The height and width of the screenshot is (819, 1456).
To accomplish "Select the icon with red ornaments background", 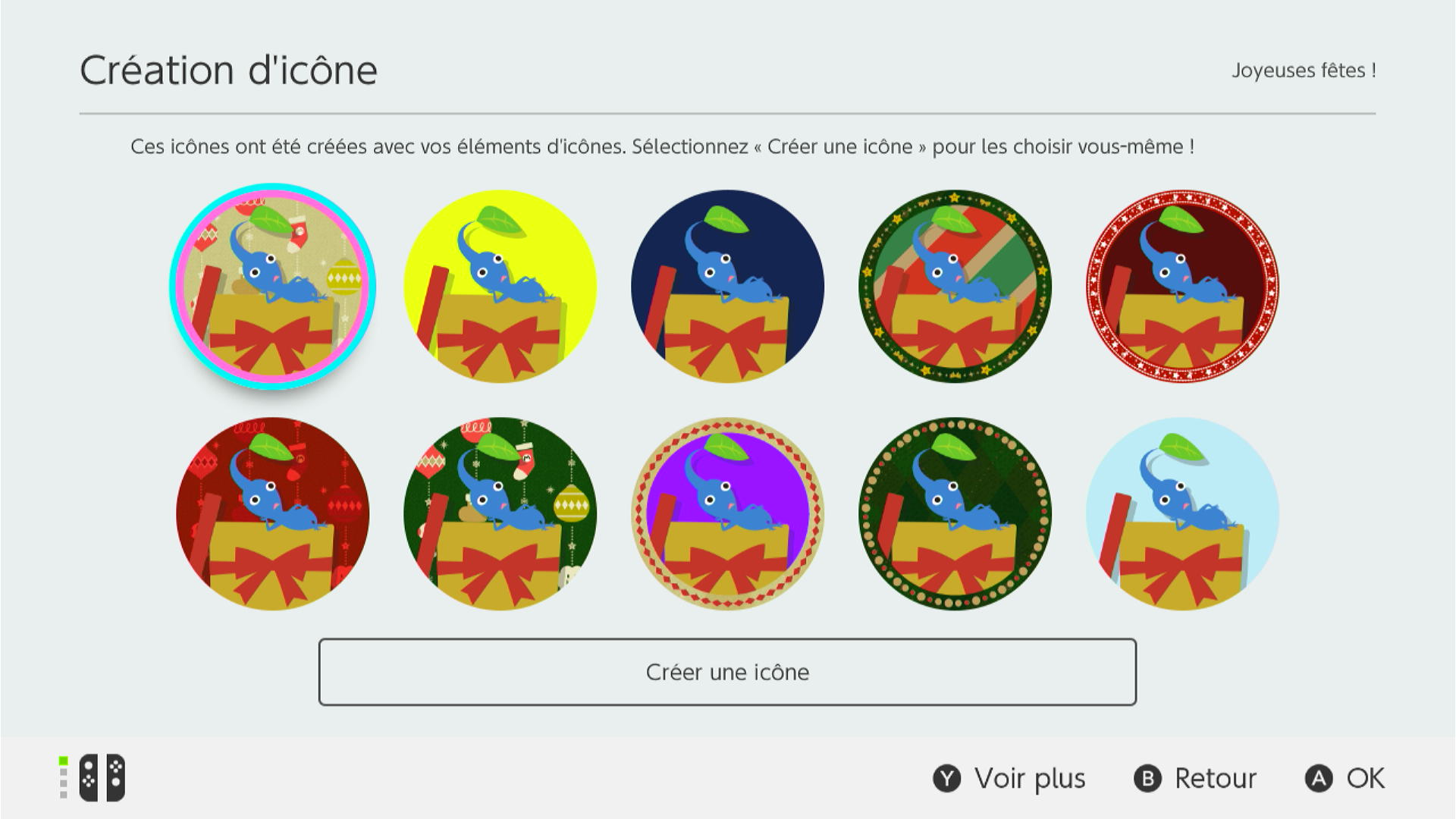I will pyautogui.click(x=272, y=514).
